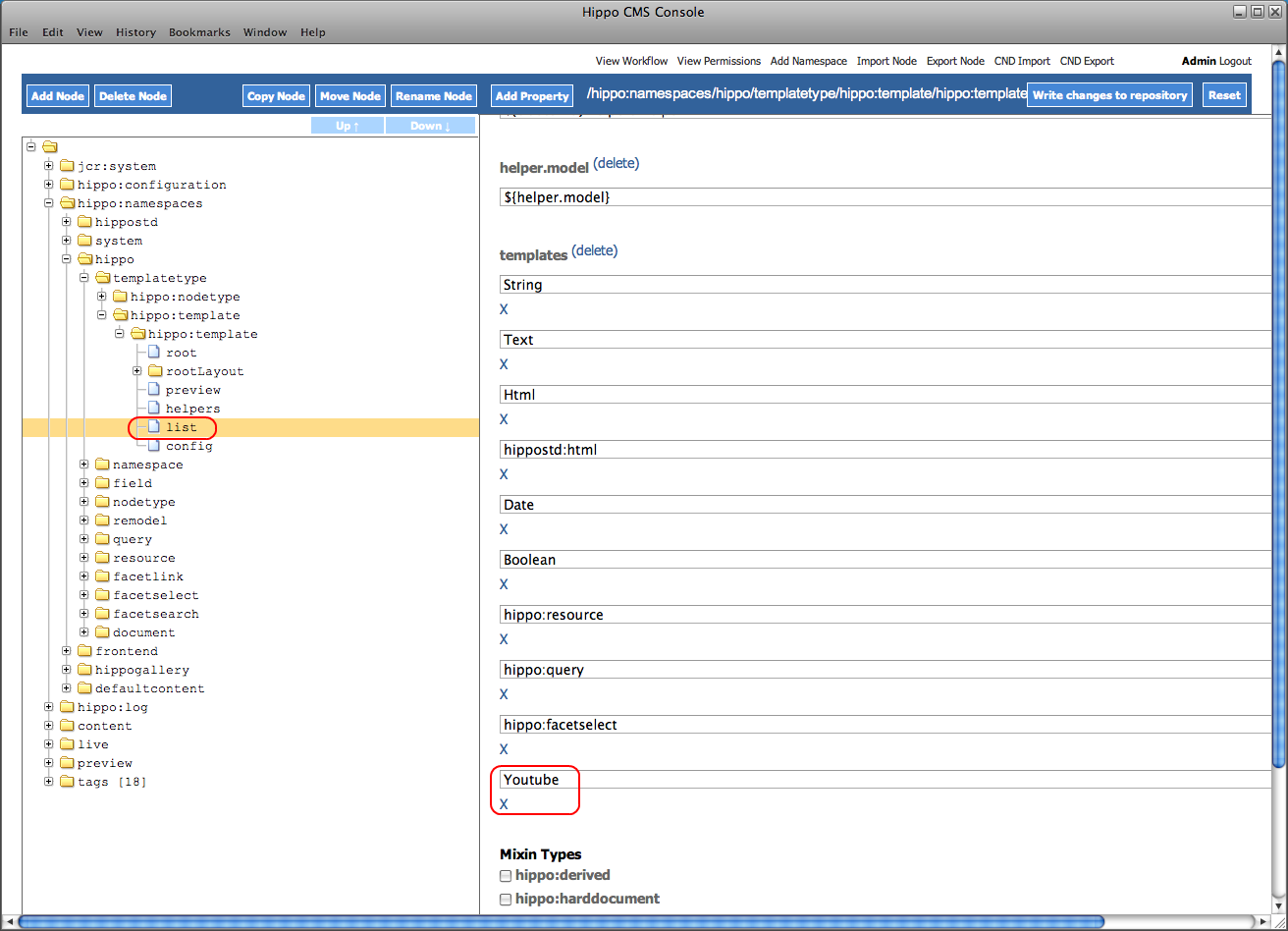Collapse the hippo:namespaces tree node
Screen dimensions: 1288x931
point(49,203)
